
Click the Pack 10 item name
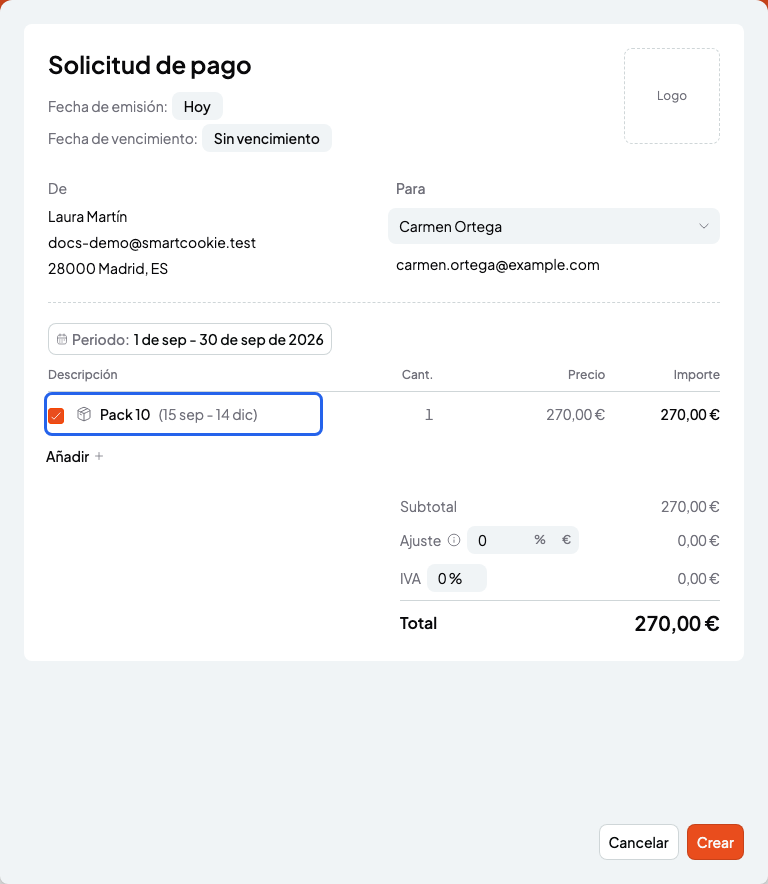click(125, 414)
